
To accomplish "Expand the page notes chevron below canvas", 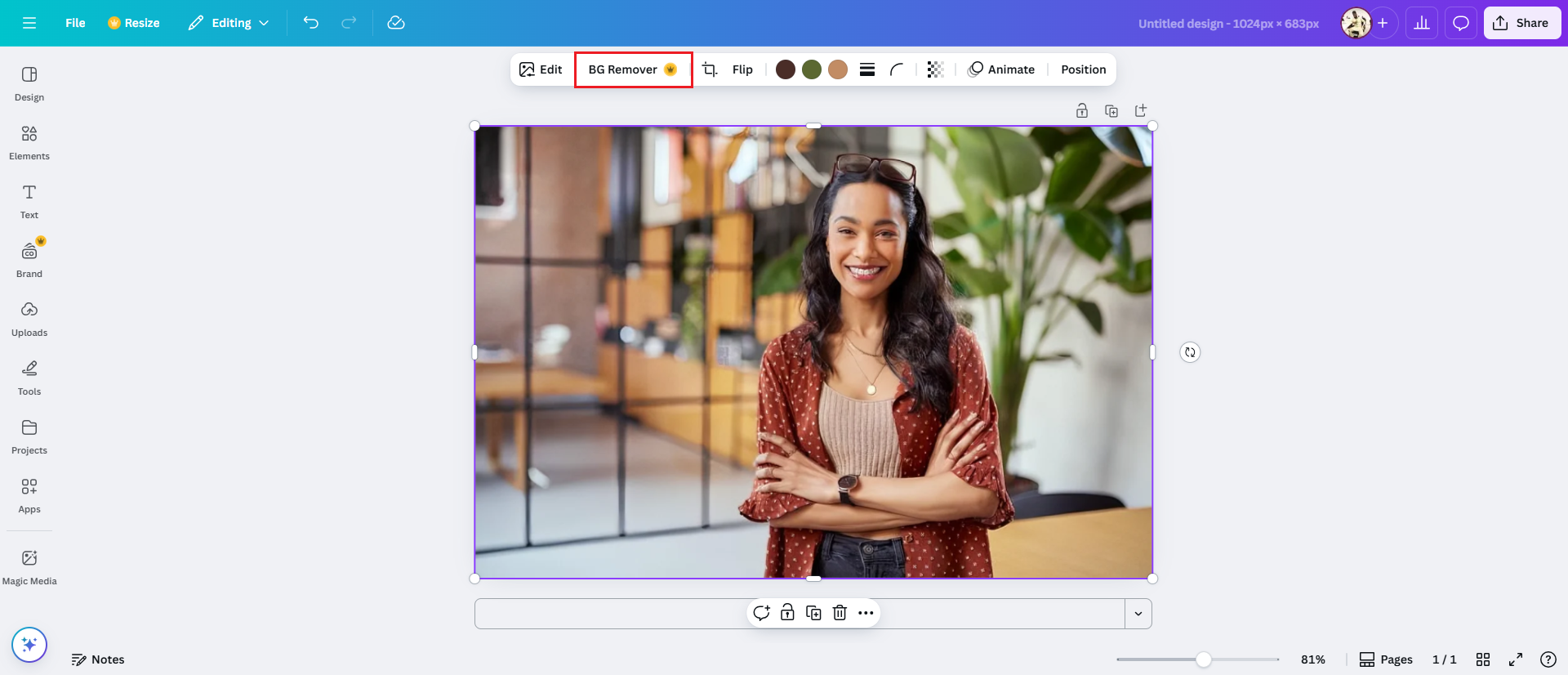I will tap(1138, 614).
